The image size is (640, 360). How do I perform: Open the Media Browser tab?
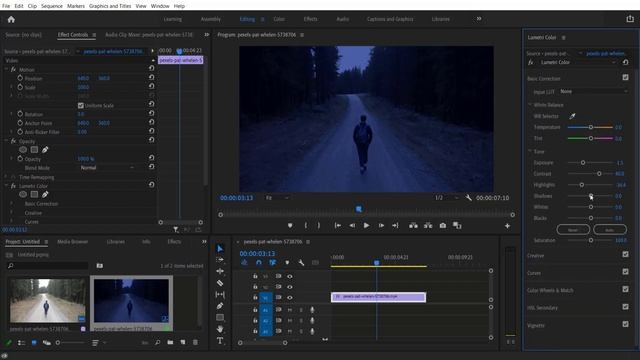tap(72, 242)
